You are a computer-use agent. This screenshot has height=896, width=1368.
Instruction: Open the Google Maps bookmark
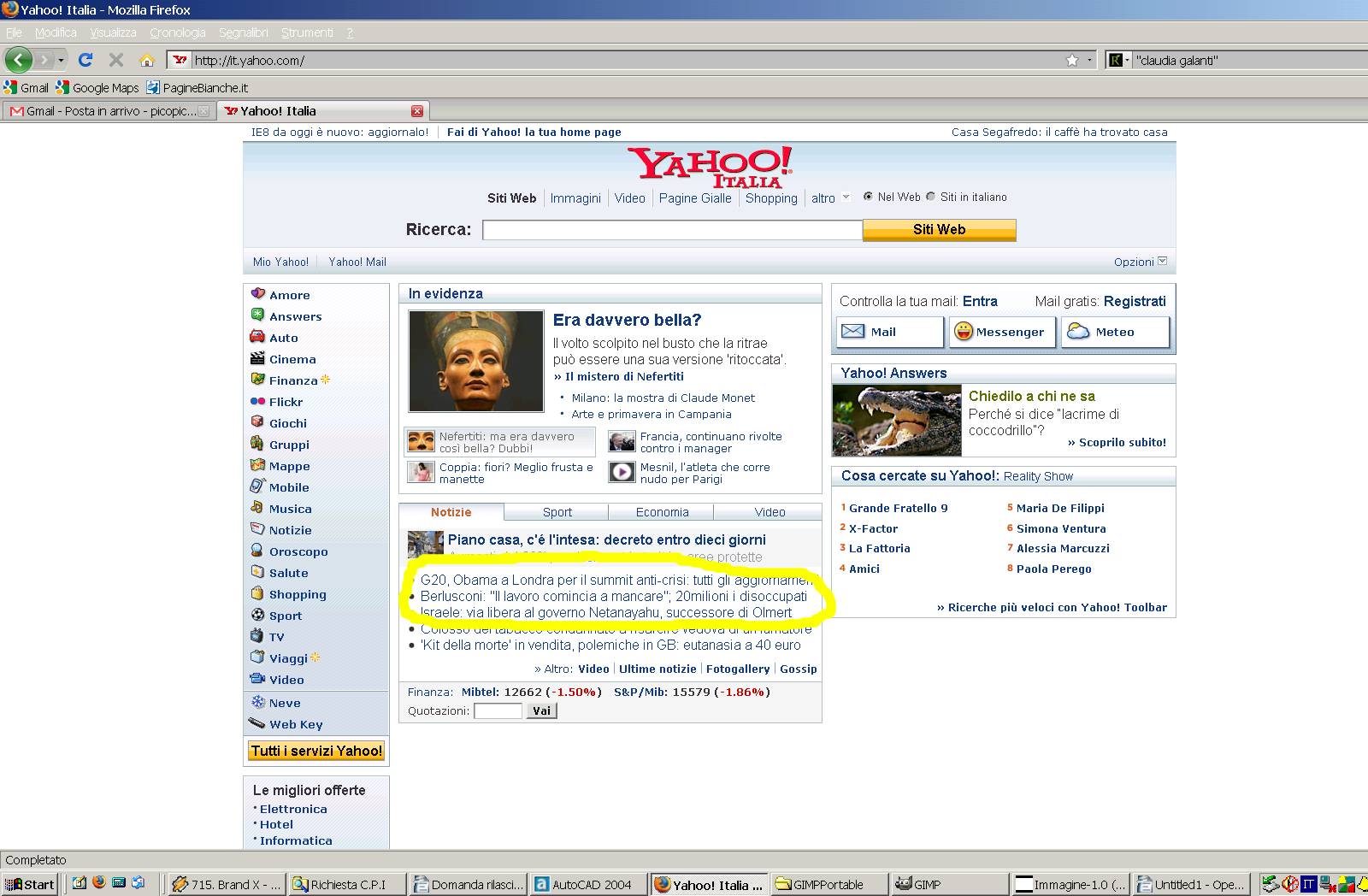(97, 87)
